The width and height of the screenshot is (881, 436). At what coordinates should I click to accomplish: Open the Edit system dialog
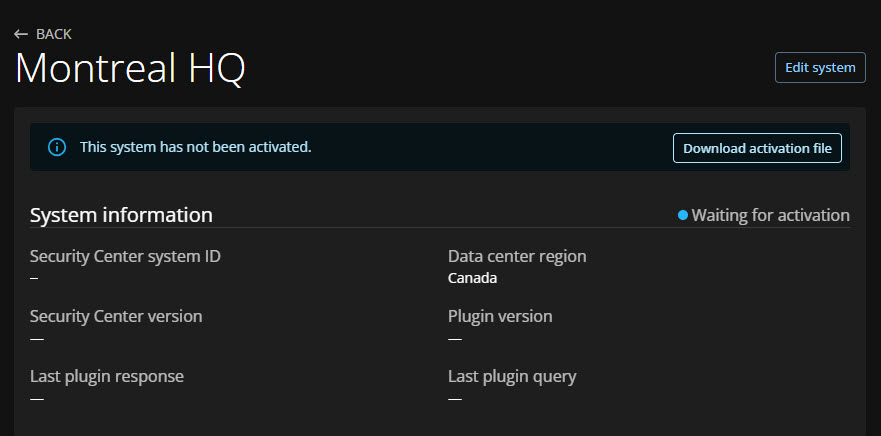tap(820, 68)
